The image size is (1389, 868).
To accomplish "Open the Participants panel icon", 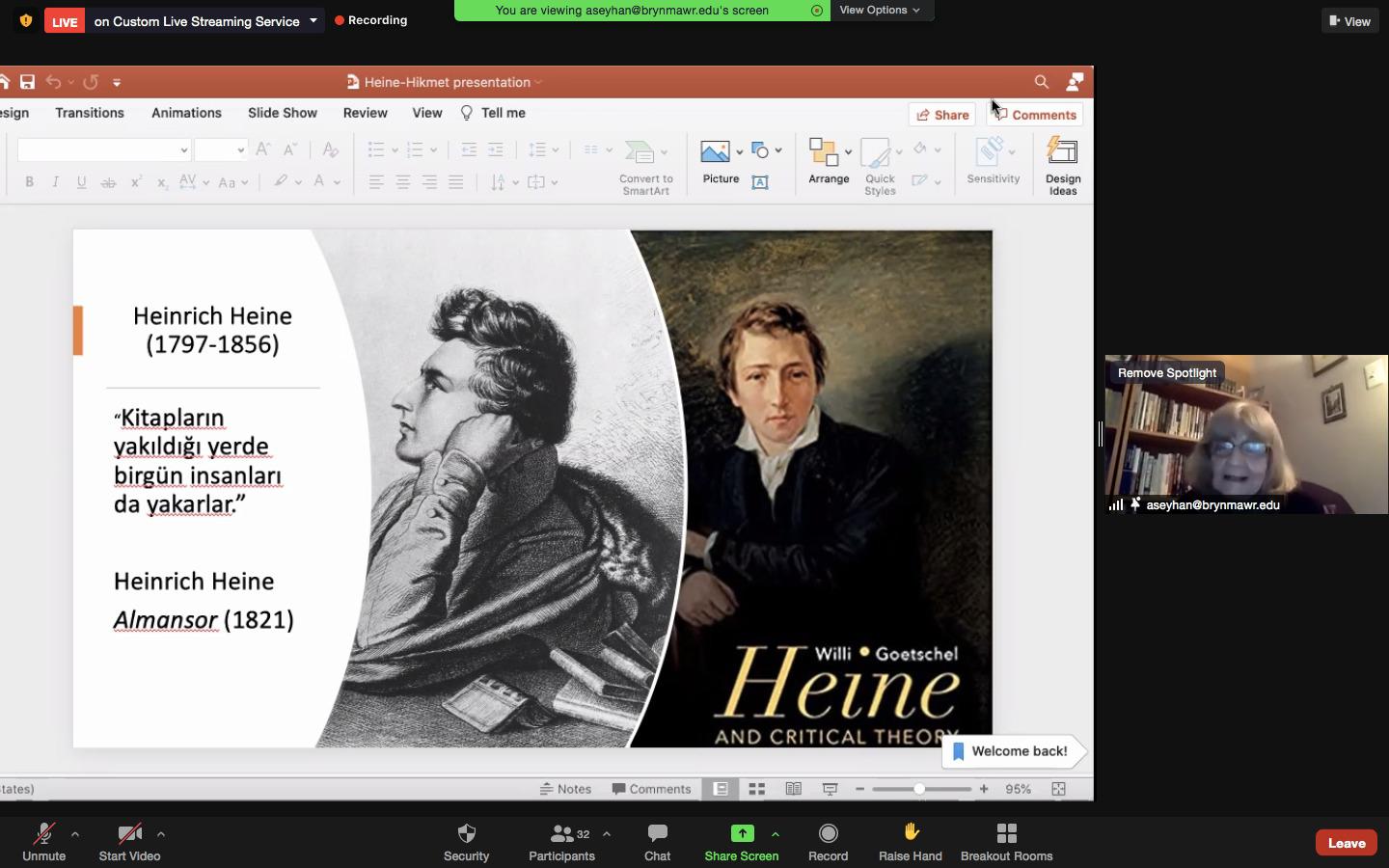I will click(x=561, y=833).
